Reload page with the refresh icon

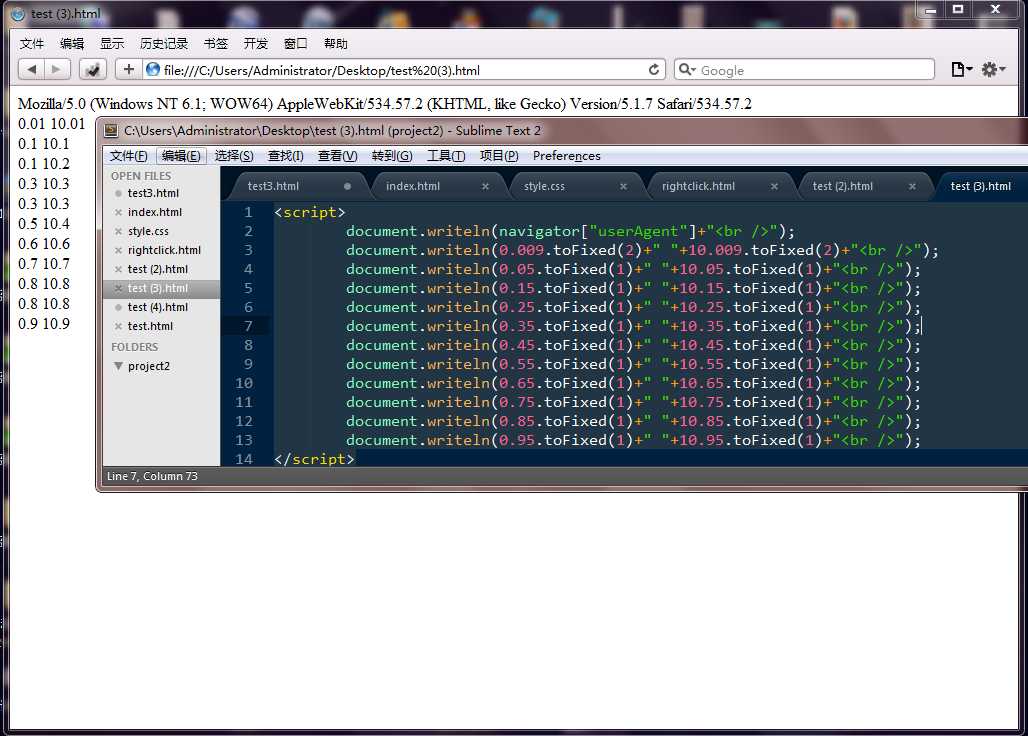click(x=654, y=69)
